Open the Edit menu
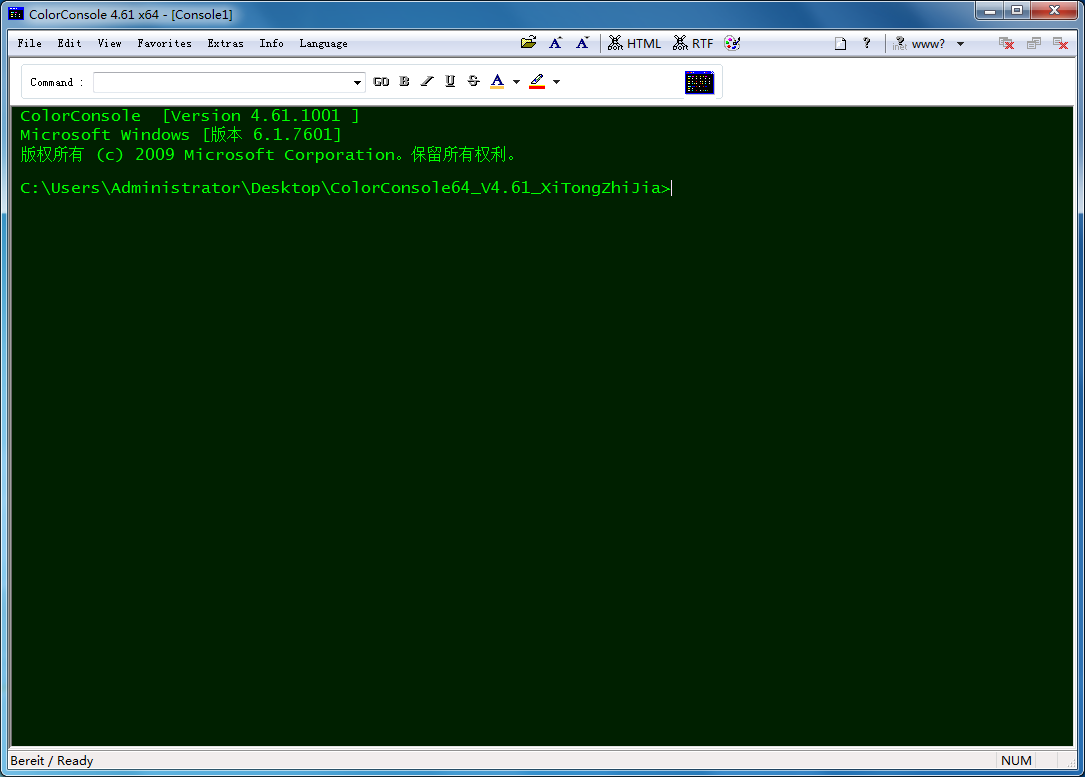The image size is (1085, 777). [x=69, y=44]
